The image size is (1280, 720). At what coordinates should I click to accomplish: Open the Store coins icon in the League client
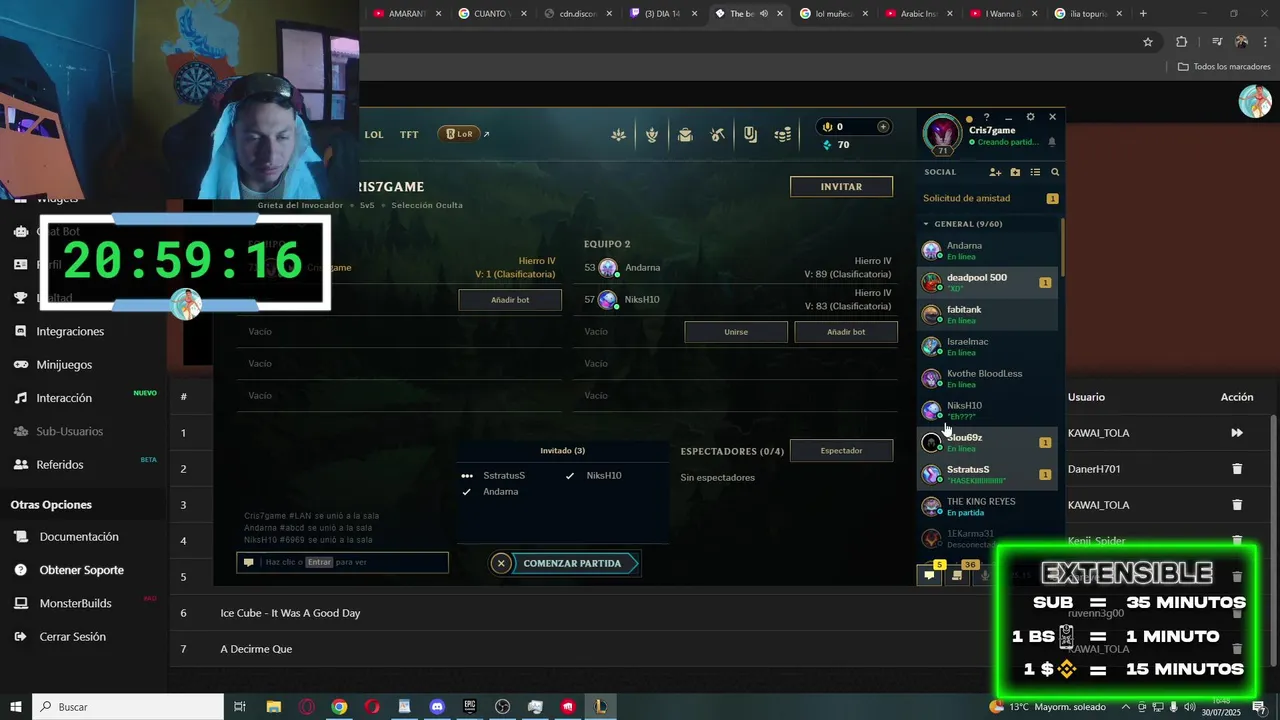click(x=783, y=135)
